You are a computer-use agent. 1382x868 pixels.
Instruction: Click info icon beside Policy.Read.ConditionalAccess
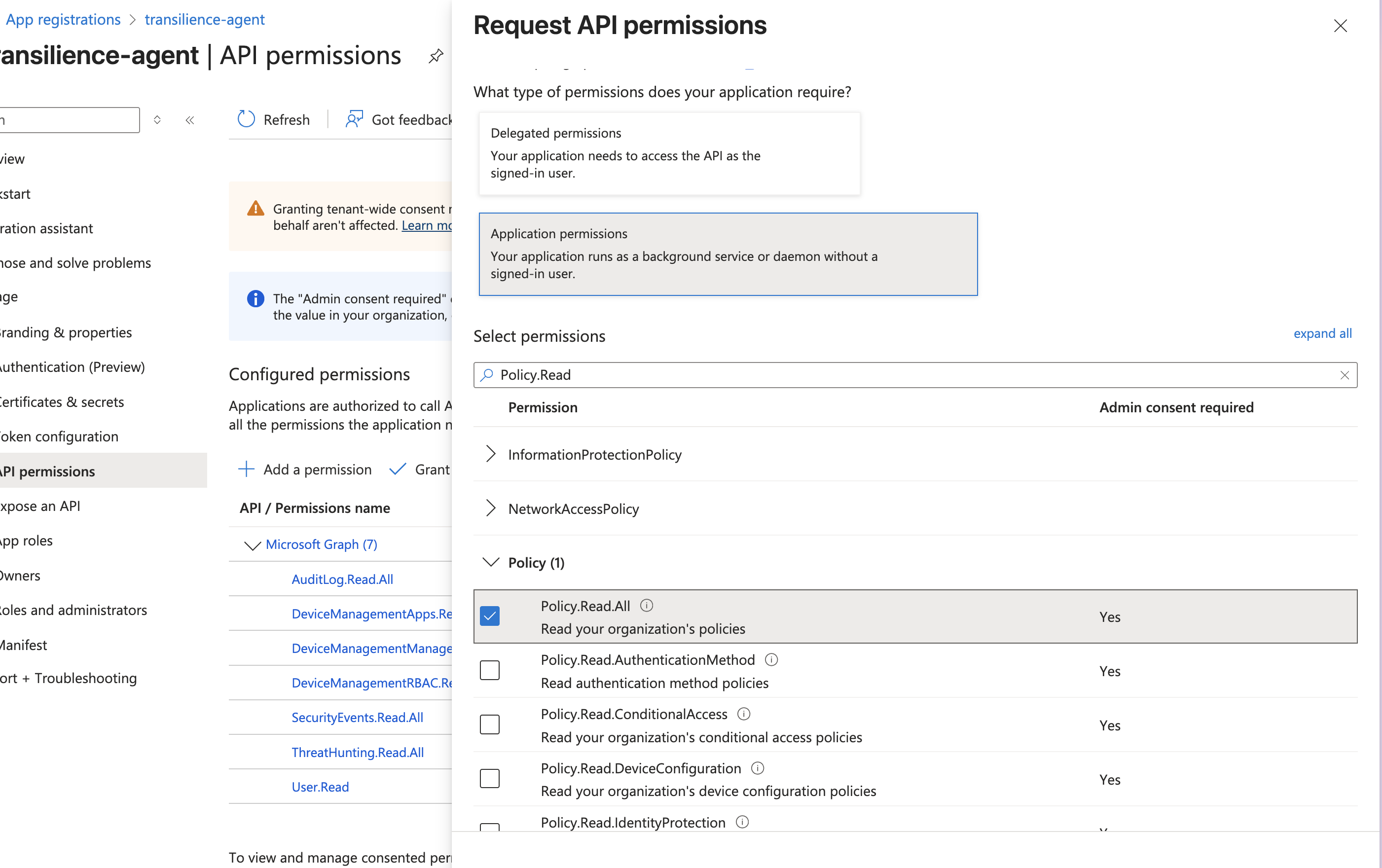click(x=744, y=714)
